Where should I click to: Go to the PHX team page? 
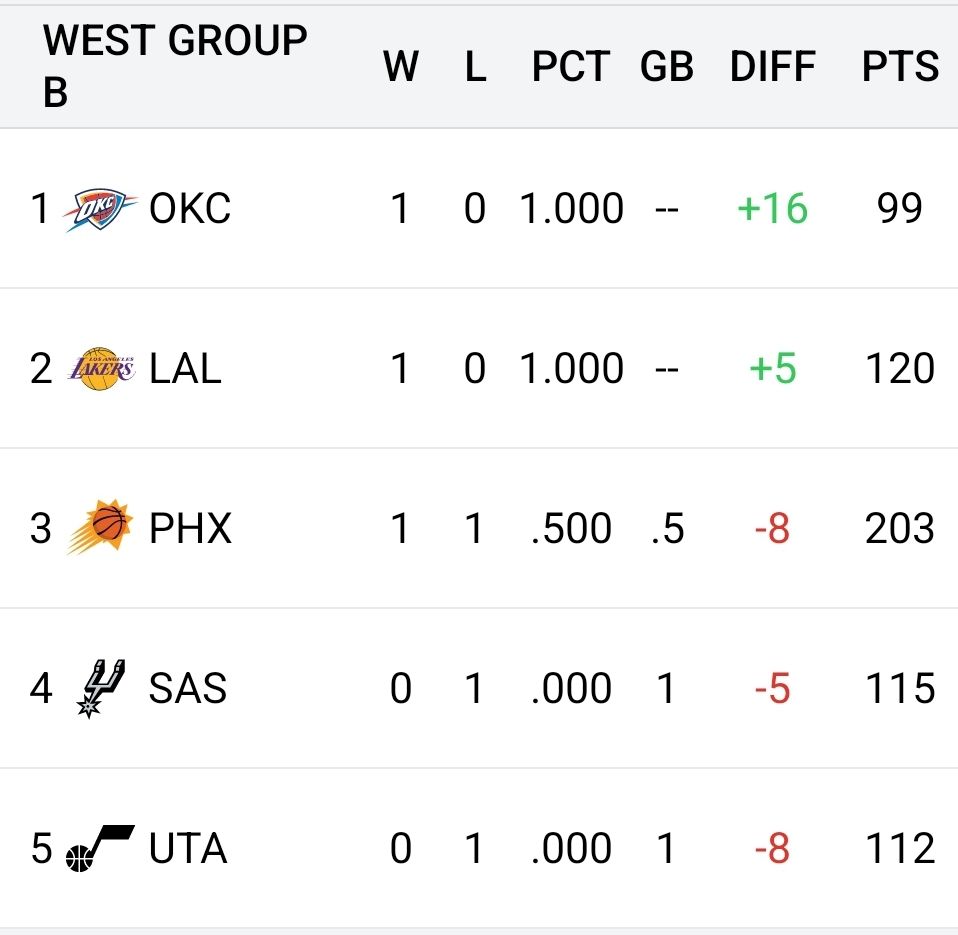click(190, 528)
